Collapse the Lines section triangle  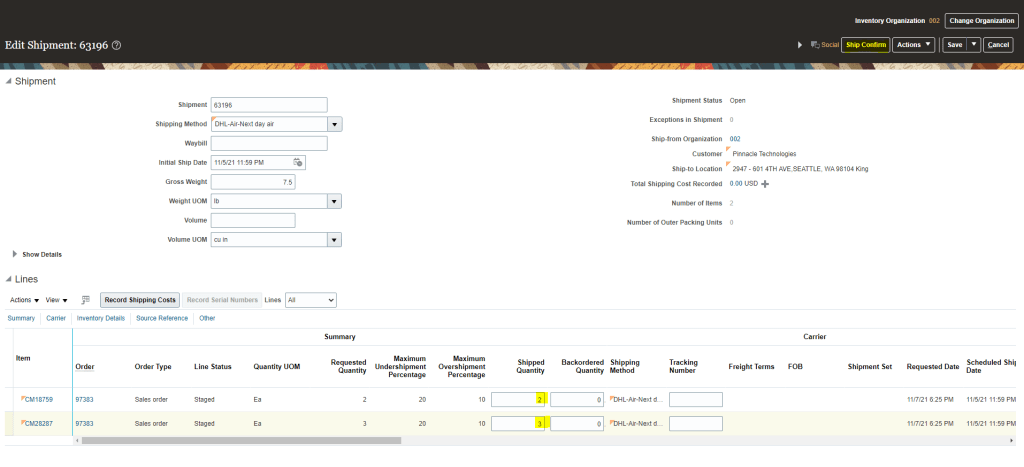coord(9,279)
